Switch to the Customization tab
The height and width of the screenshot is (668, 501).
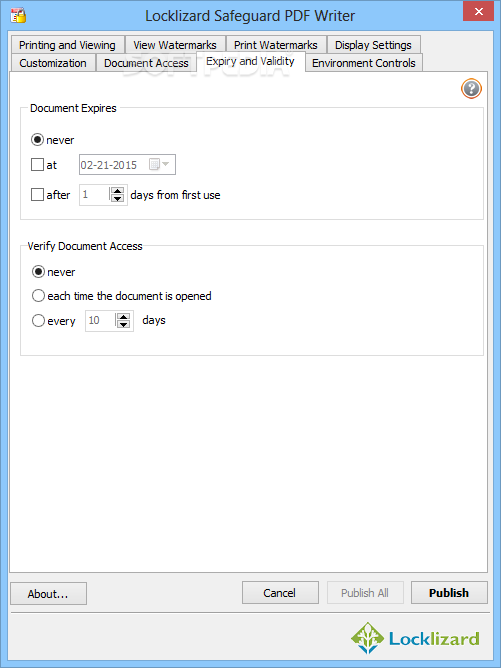(x=53, y=63)
